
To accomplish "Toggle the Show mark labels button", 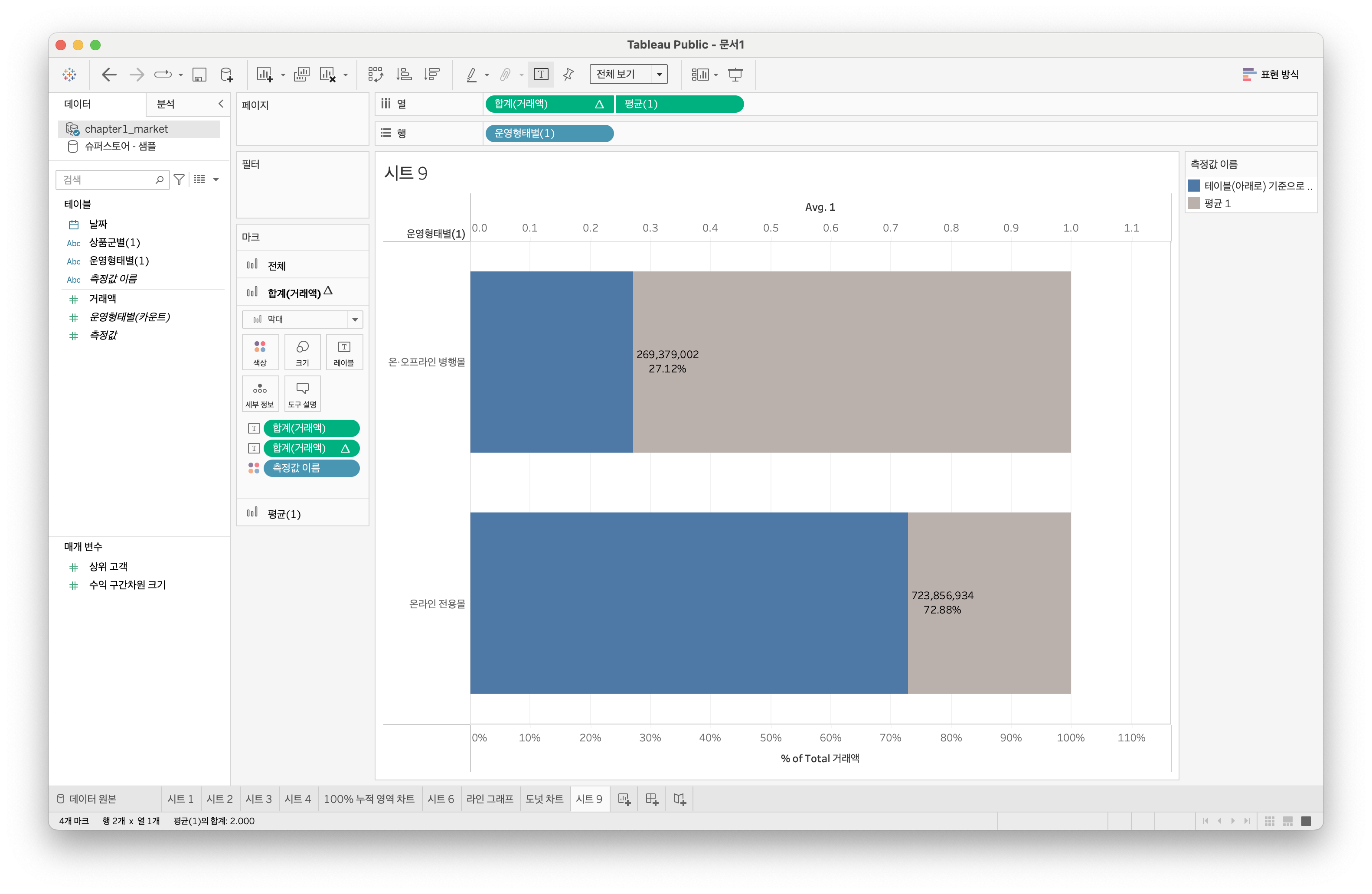I will pyautogui.click(x=541, y=75).
